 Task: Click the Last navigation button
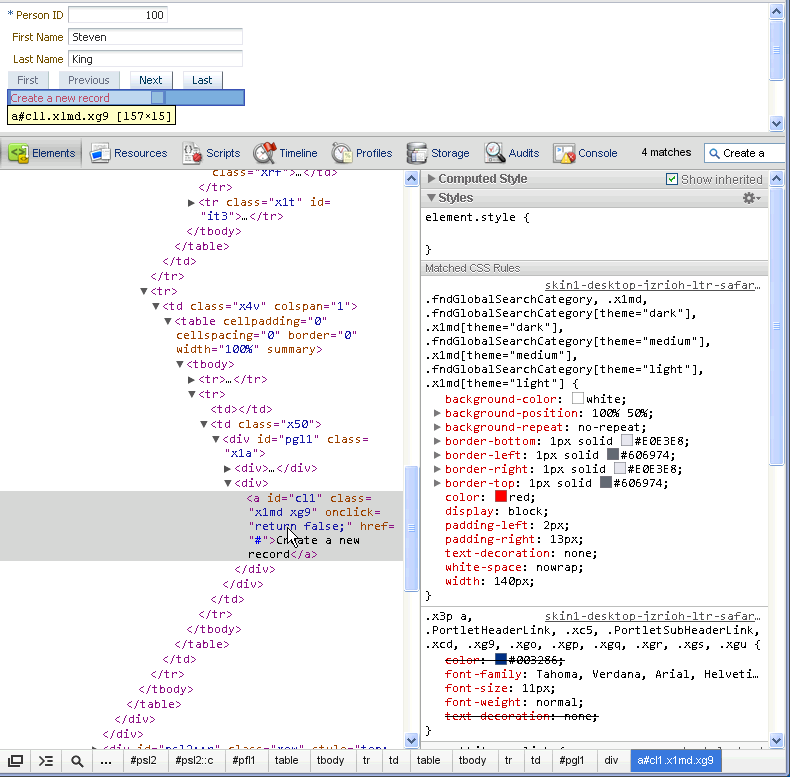(x=202, y=80)
